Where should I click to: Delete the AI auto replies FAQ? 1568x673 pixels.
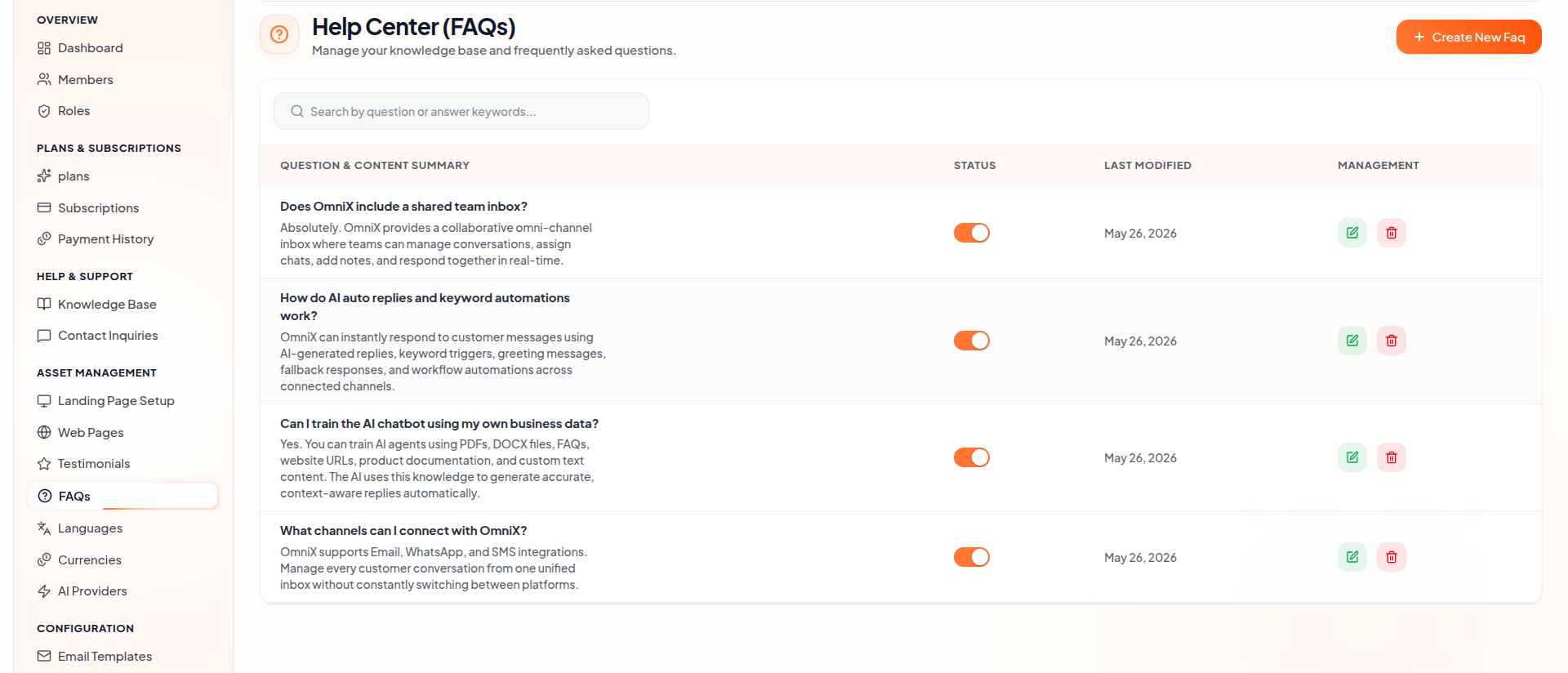(1392, 341)
